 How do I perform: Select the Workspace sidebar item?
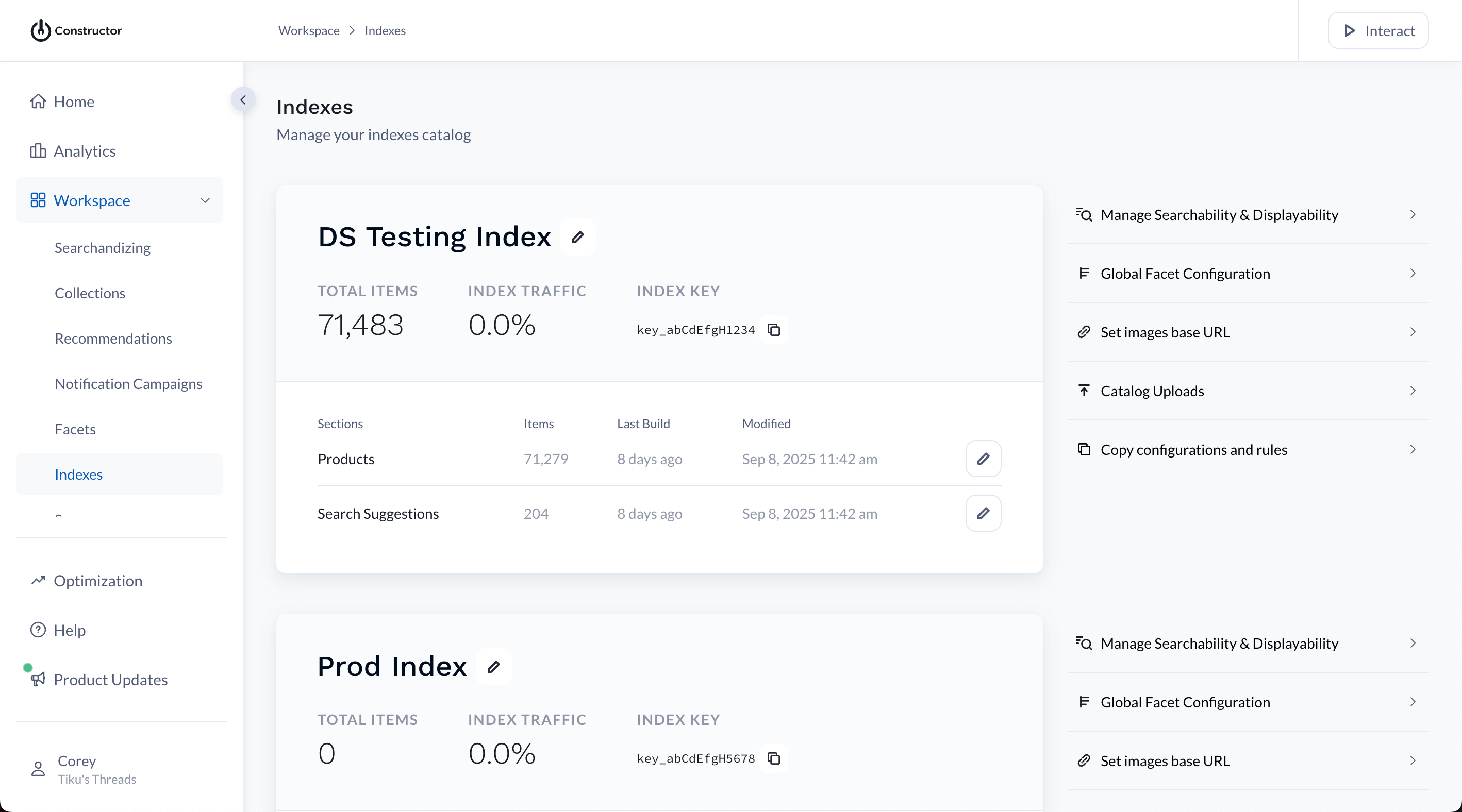click(119, 200)
